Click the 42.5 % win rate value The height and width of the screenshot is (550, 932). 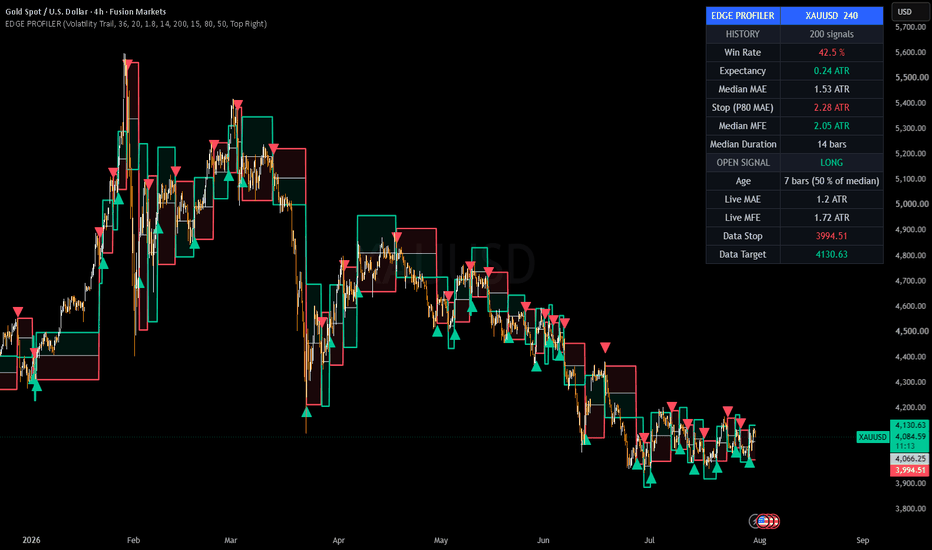click(832, 52)
